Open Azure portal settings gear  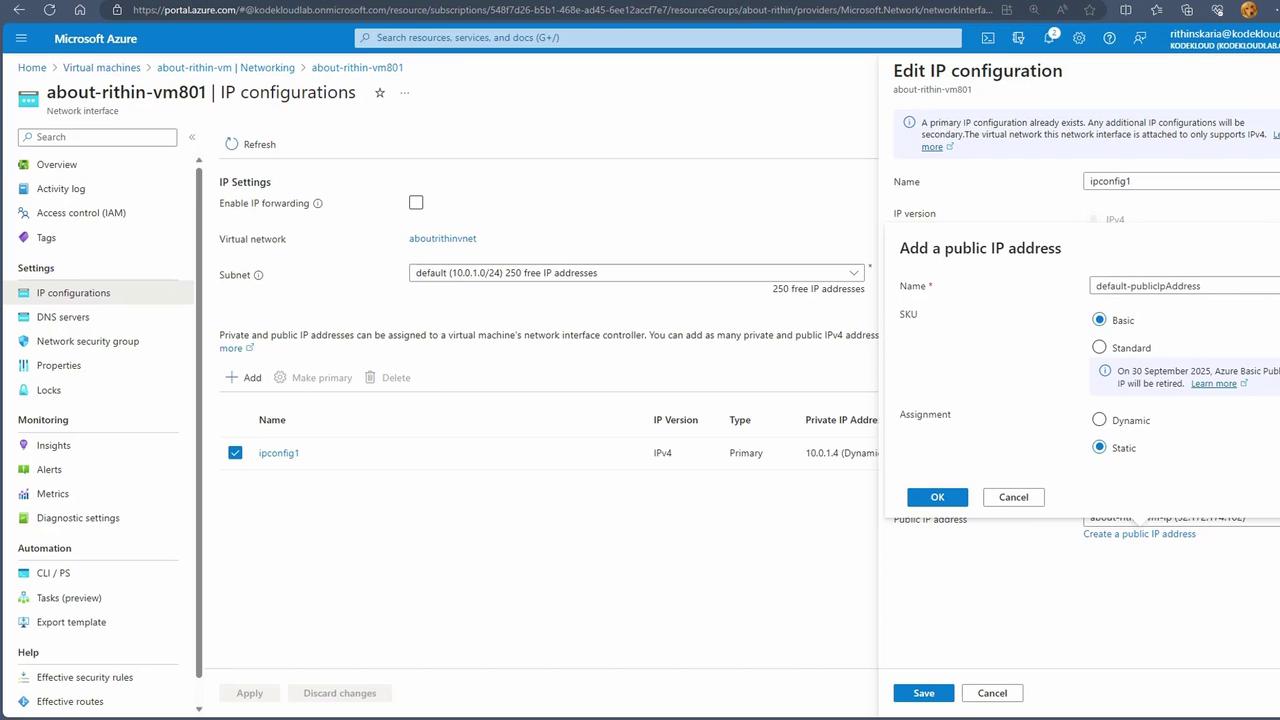(1079, 38)
